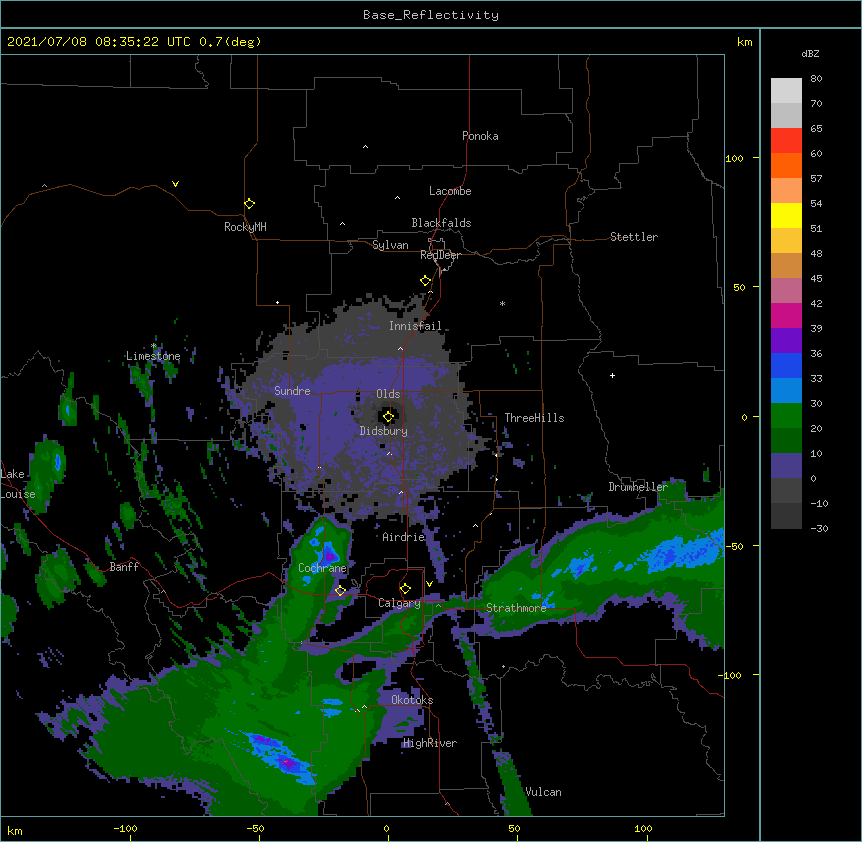Click the Ponoka city label
862x842 pixels.
click(x=480, y=136)
